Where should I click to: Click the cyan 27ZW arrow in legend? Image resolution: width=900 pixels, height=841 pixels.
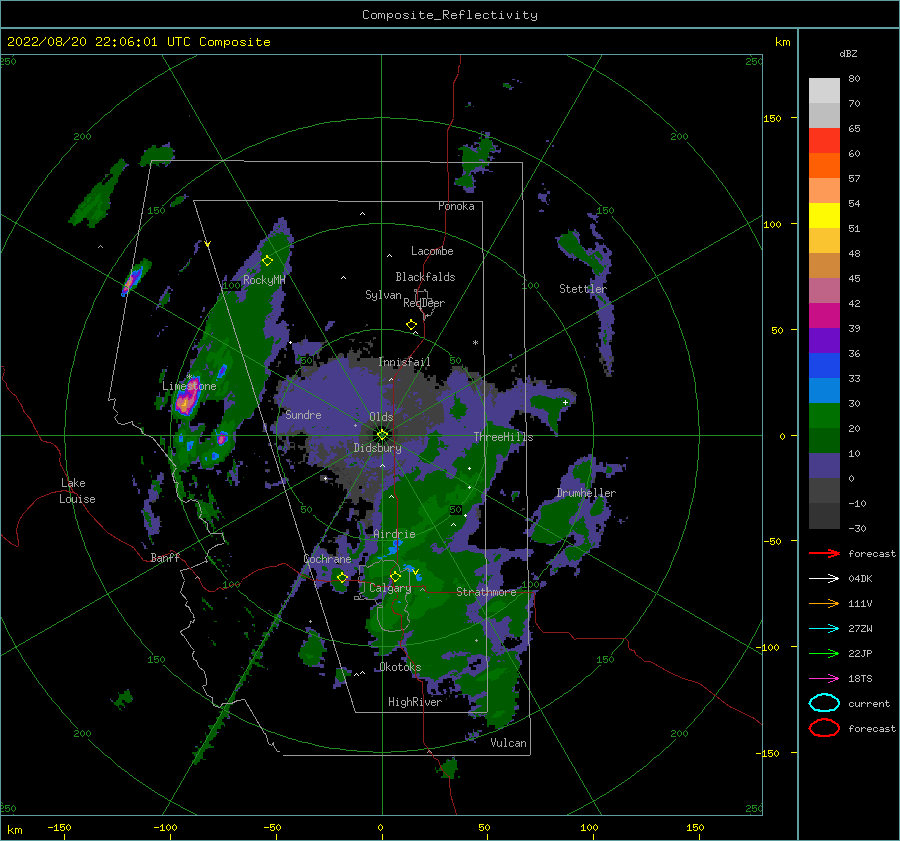pyautogui.click(x=824, y=628)
